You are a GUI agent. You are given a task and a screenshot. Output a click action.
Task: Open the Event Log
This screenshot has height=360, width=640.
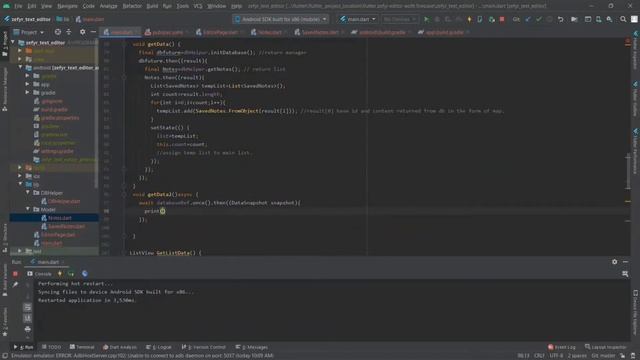[562, 347]
